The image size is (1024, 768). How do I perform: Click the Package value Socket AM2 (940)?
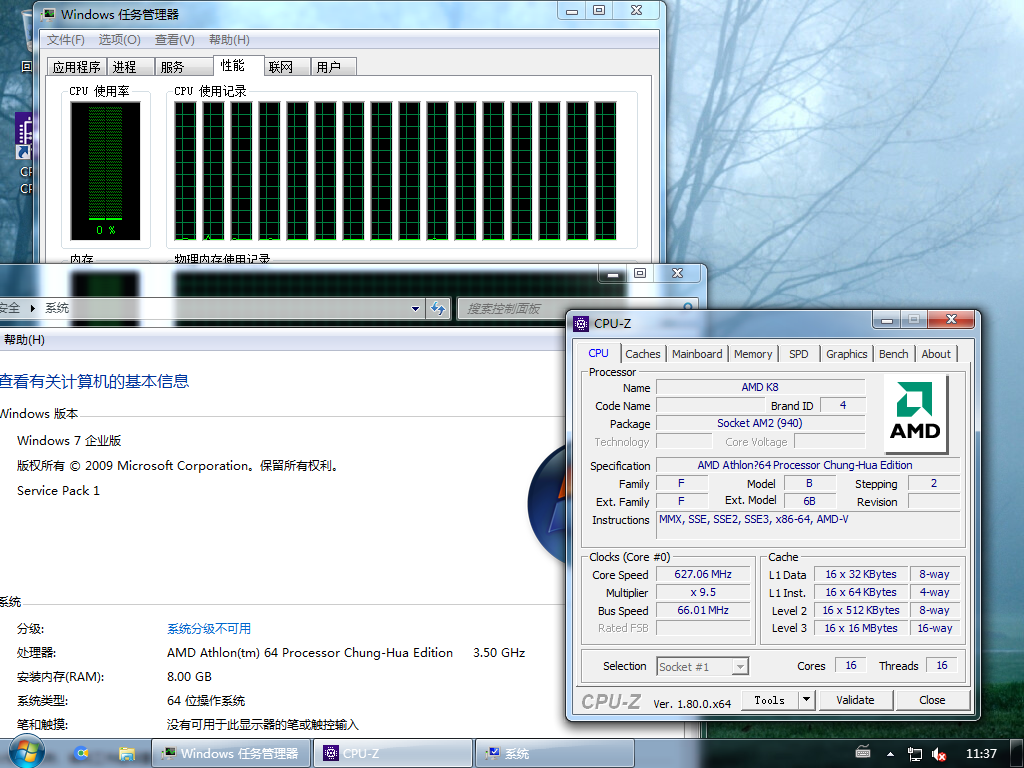point(760,423)
